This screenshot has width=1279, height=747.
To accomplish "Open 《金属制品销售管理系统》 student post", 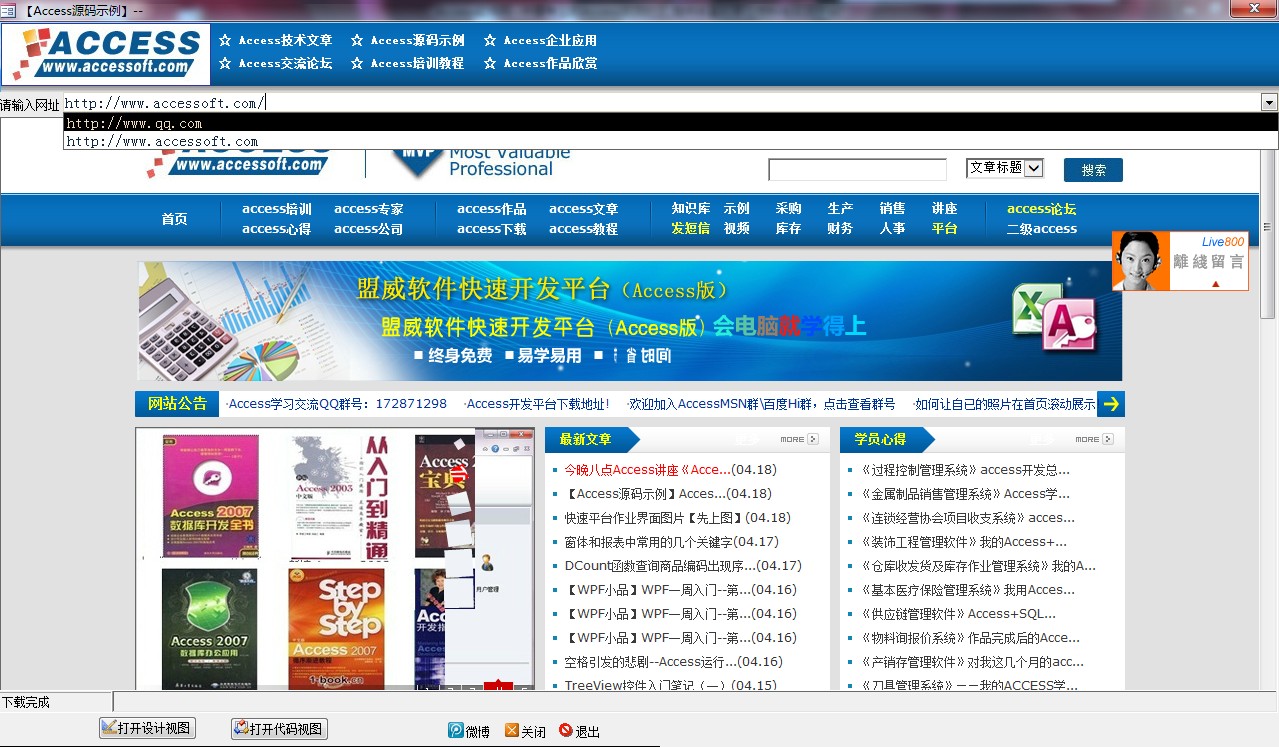I will point(965,494).
